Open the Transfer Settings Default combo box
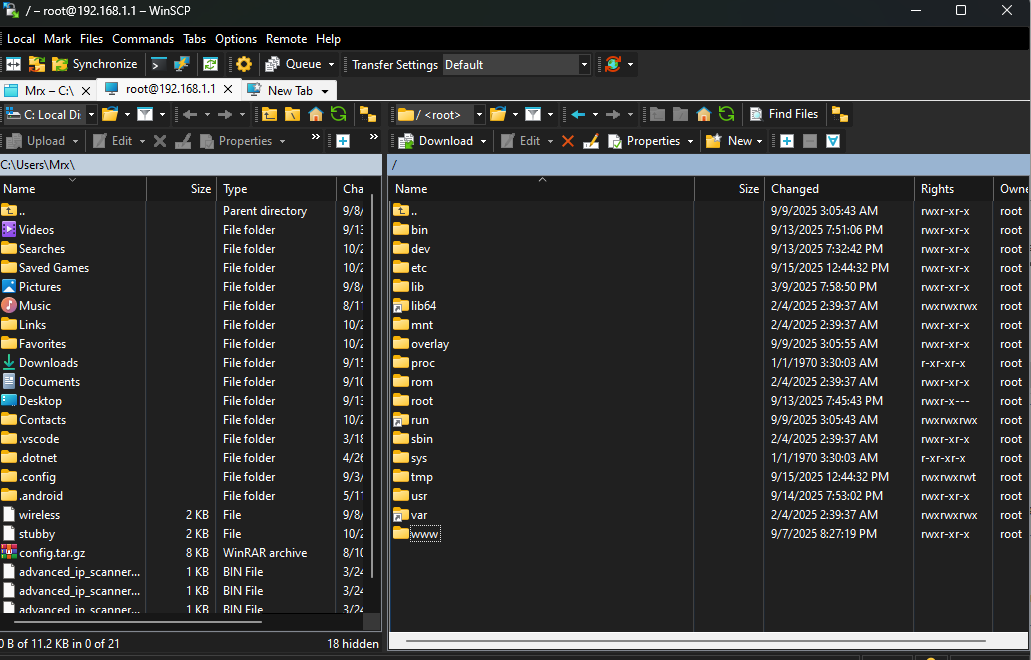The image size is (1031, 660). pyautogui.click(x=516, y=64)
